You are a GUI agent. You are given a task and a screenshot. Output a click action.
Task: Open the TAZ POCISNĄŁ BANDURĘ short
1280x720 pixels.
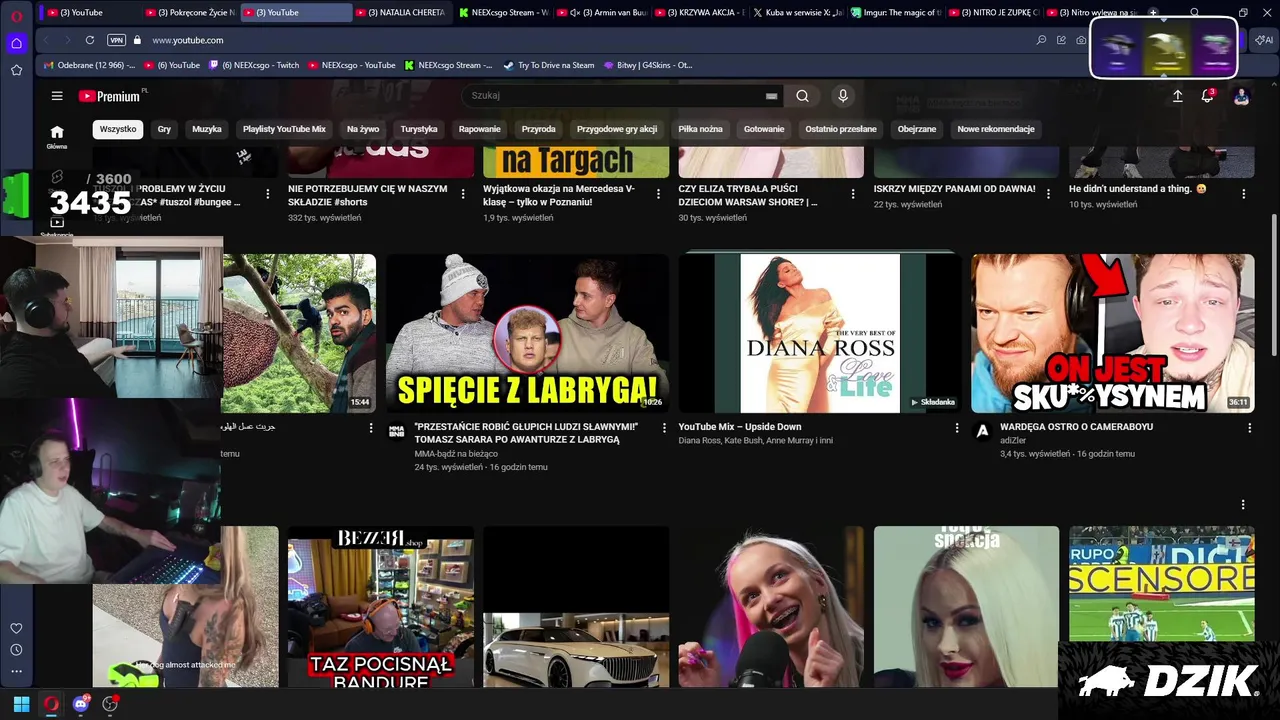pos(381,607)
